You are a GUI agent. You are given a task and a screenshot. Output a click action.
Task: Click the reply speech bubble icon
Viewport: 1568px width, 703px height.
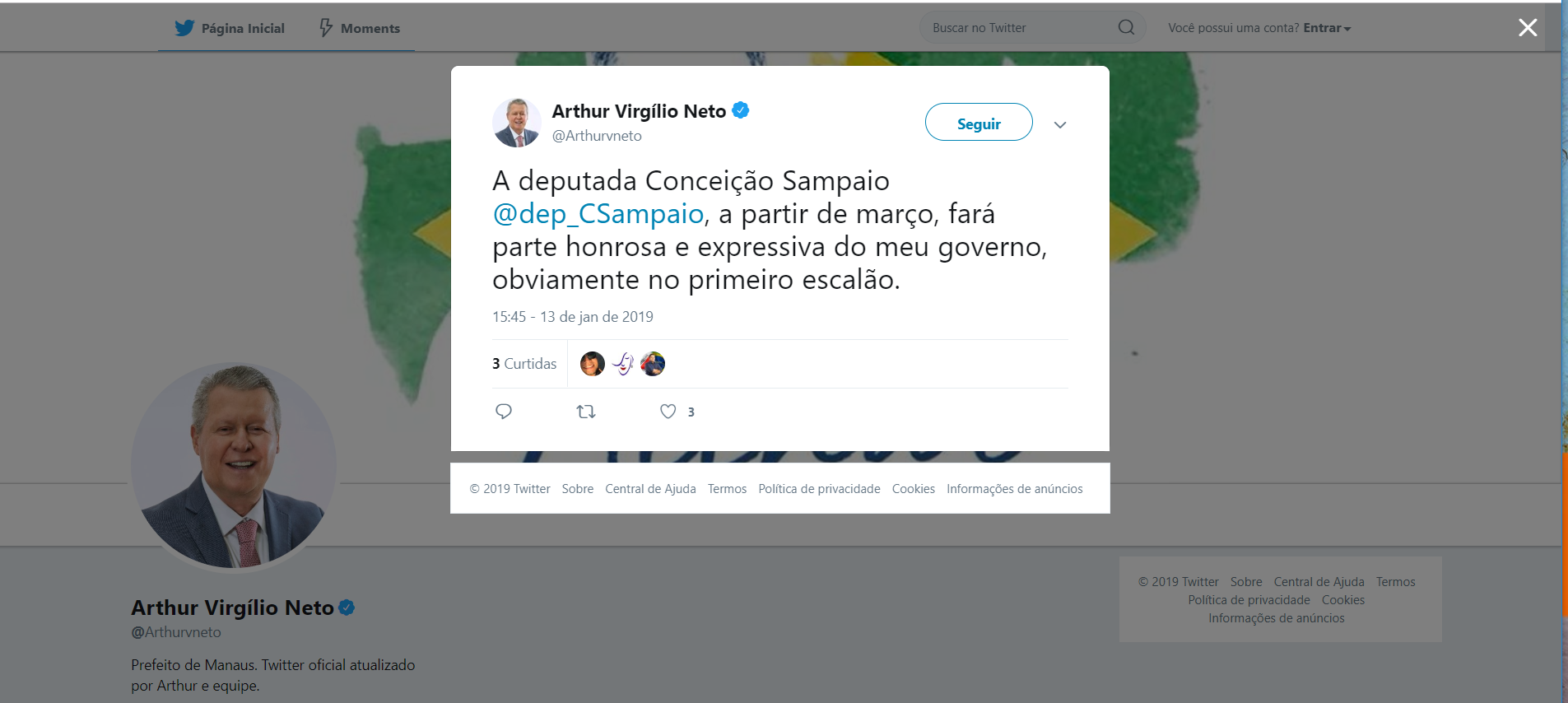504,412
